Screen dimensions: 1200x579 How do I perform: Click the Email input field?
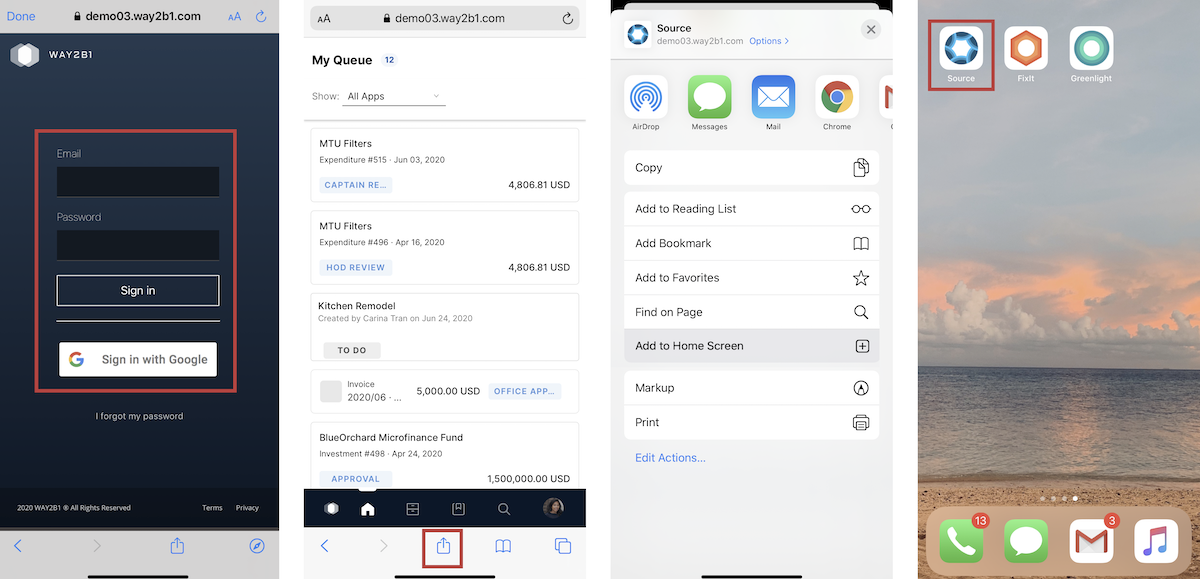138,182
